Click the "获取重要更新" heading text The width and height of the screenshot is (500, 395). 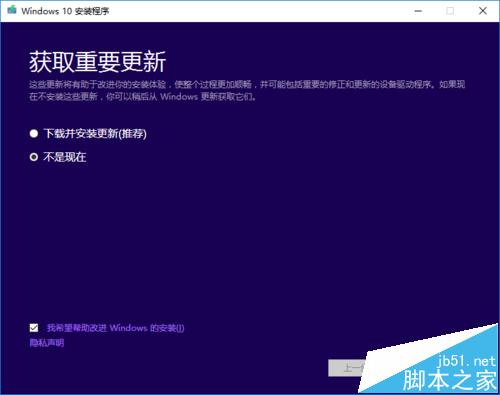(x=97, y=62)
